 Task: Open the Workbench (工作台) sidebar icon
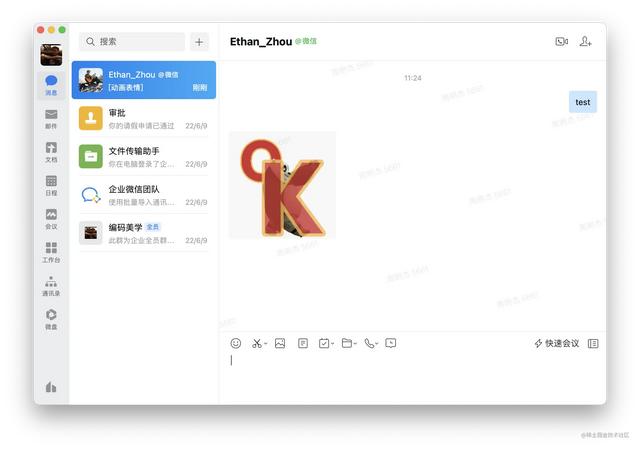(51, 252)
